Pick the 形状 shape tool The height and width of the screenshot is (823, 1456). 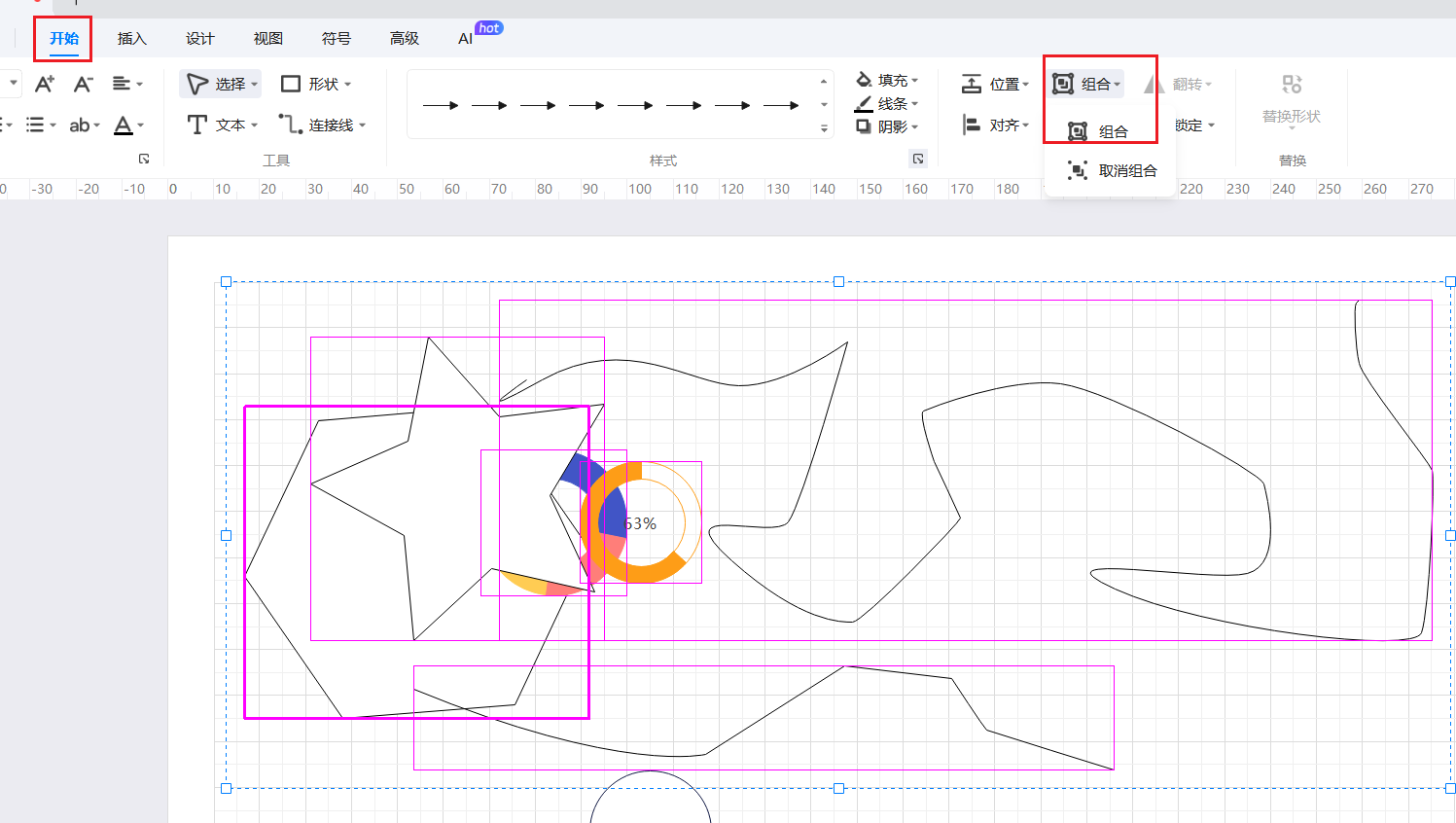[x=315, y=85]
